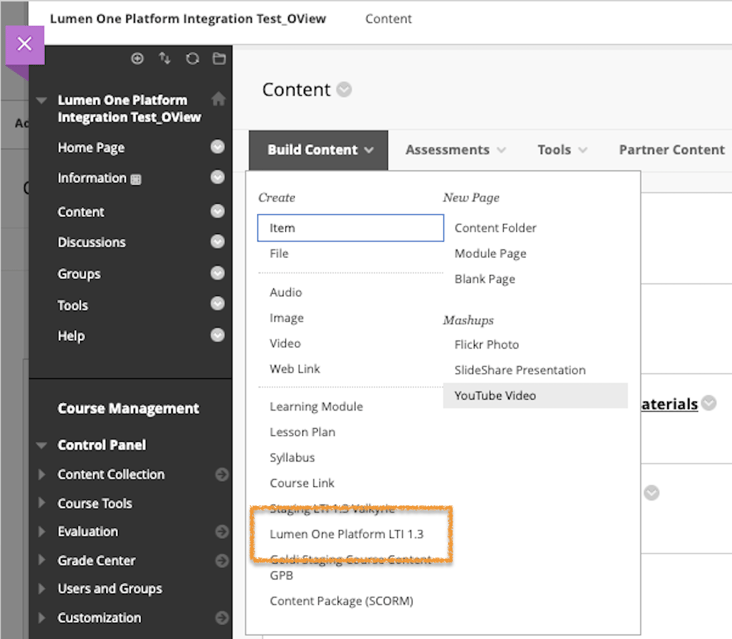
Task: Expand the Evaluation section
Action: 41,532
